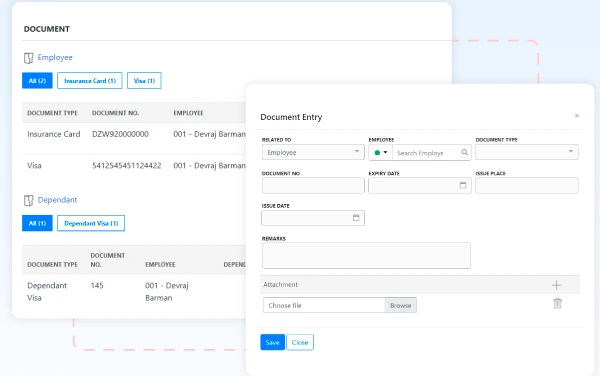Viewport: 600px width, 376px height.
Task: Select the Dependant Visa (1) filter
Action: (91, 223)
